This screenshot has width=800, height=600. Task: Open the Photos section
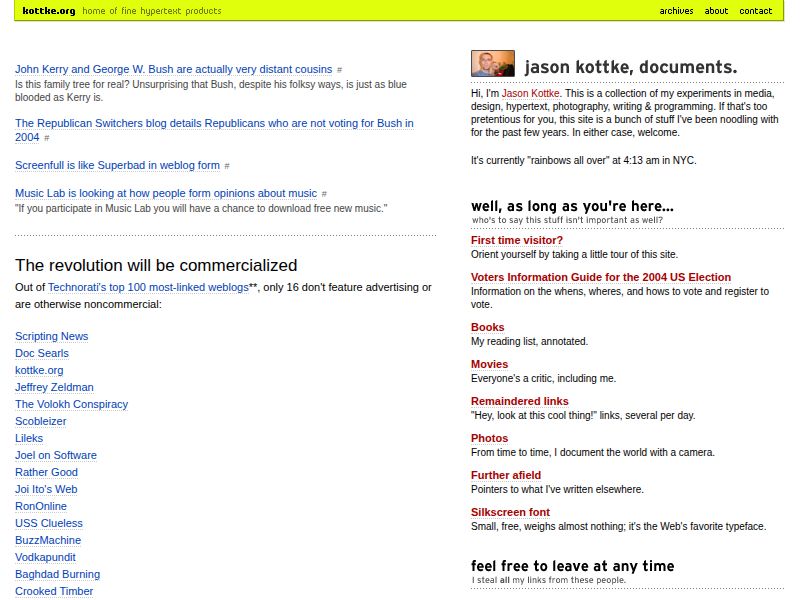489,438
